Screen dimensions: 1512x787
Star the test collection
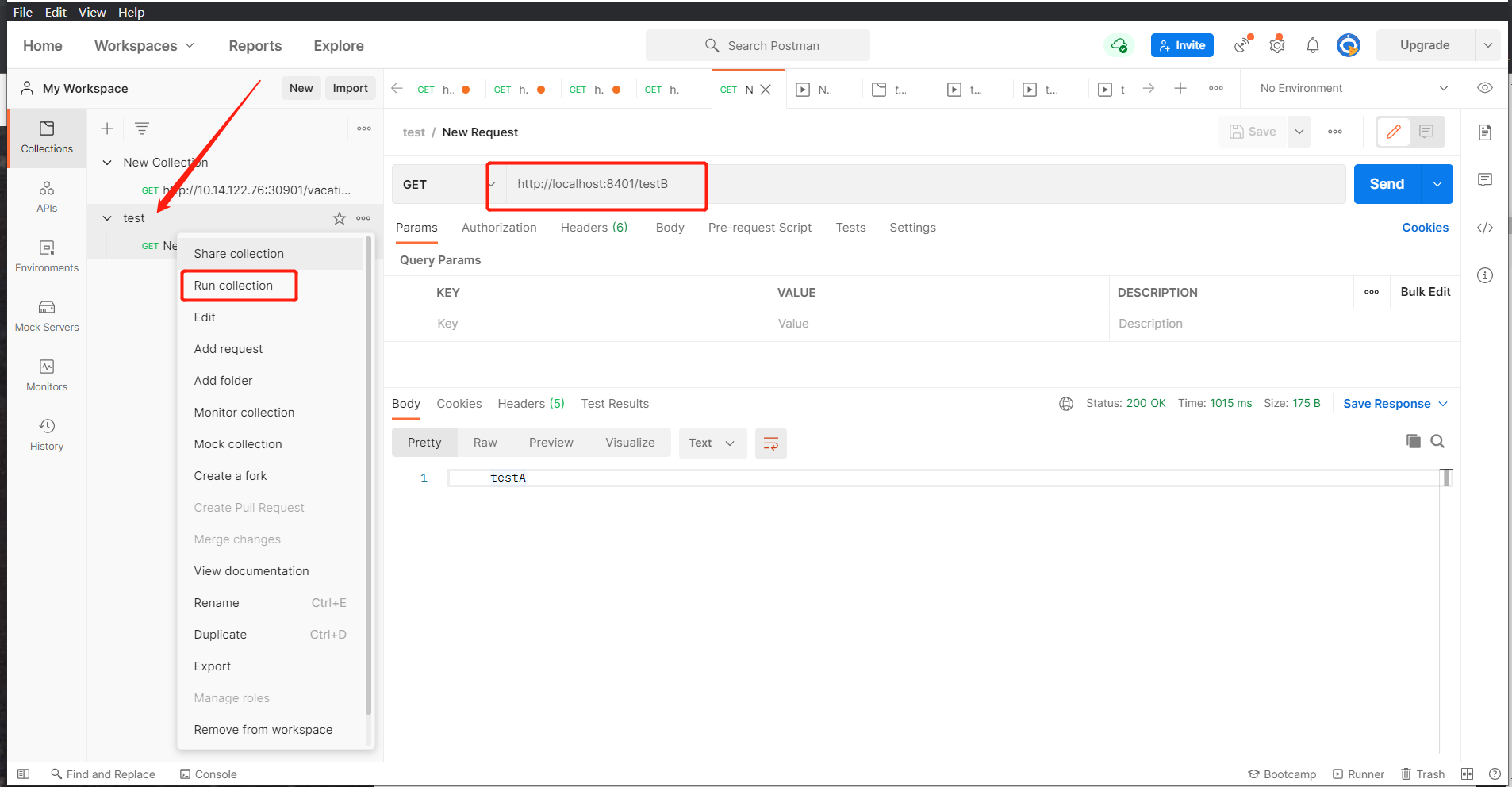click(340, 218)
